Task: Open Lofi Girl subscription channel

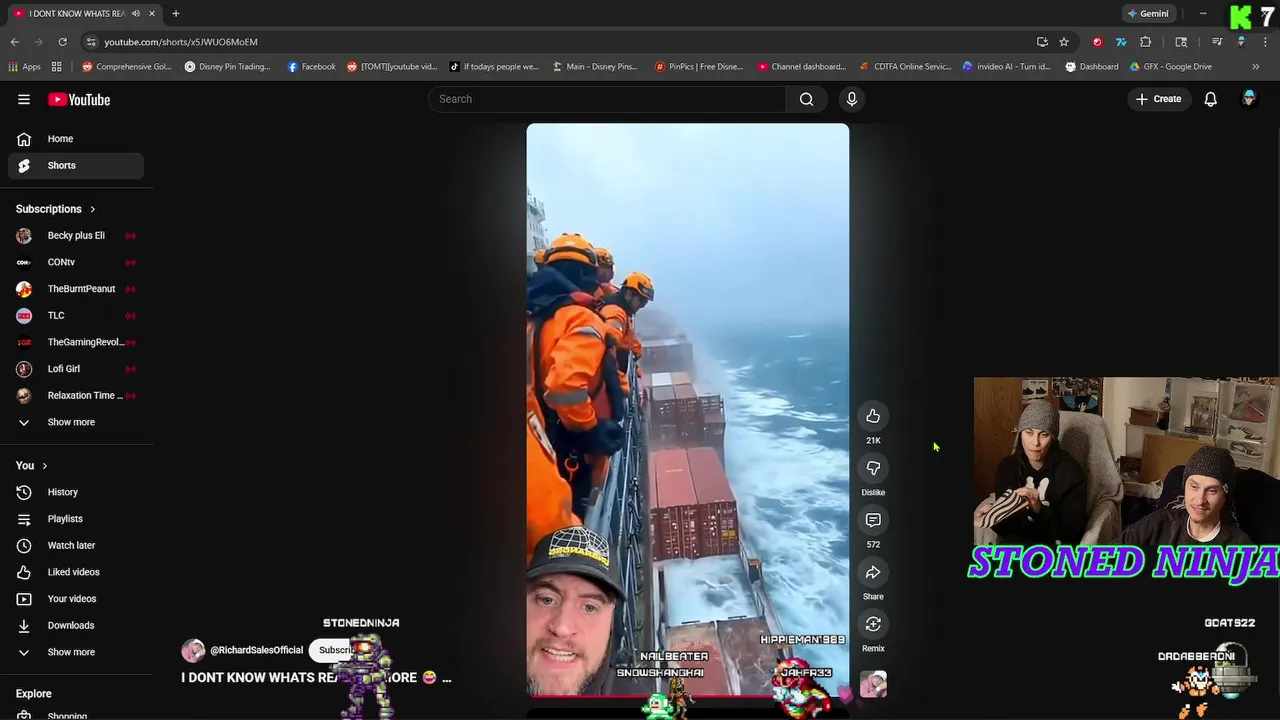Action: [x=76, y=369]
